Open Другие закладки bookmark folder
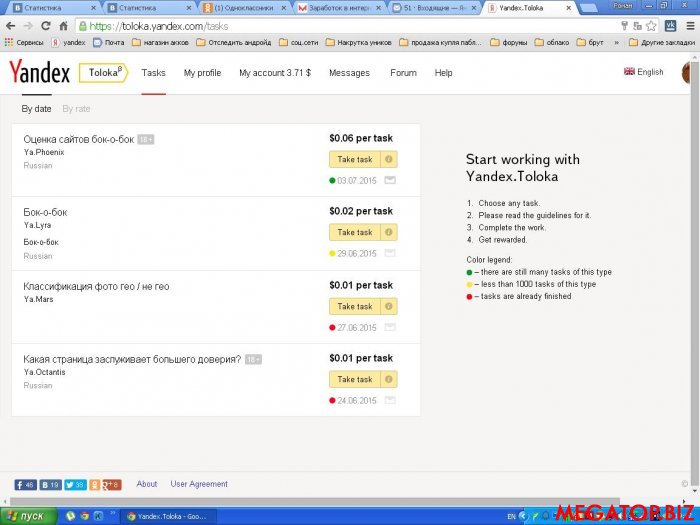The image size is (700, 525). tap(662, 42)
